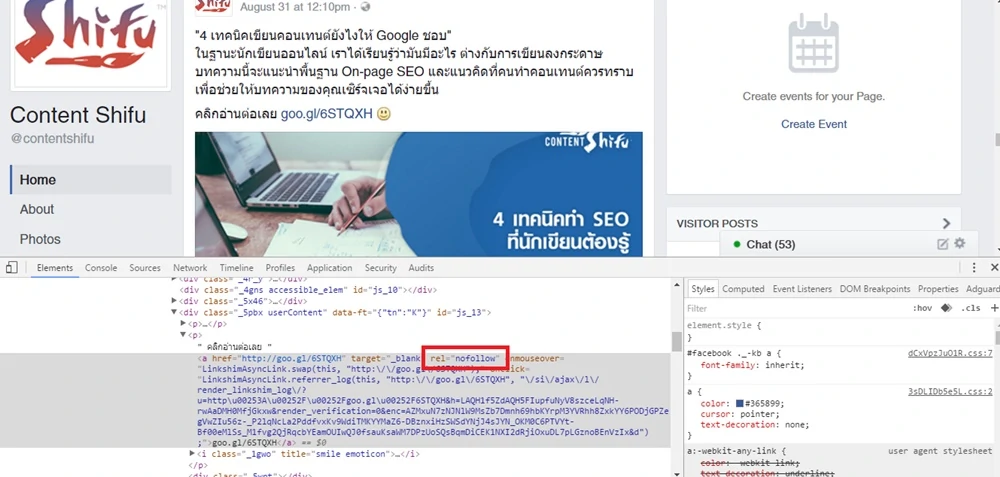Image resolution: width=1000 pixels, height=477 pixels.
Task: Collapse the open <p> node above the link
Action: [184, 335]
